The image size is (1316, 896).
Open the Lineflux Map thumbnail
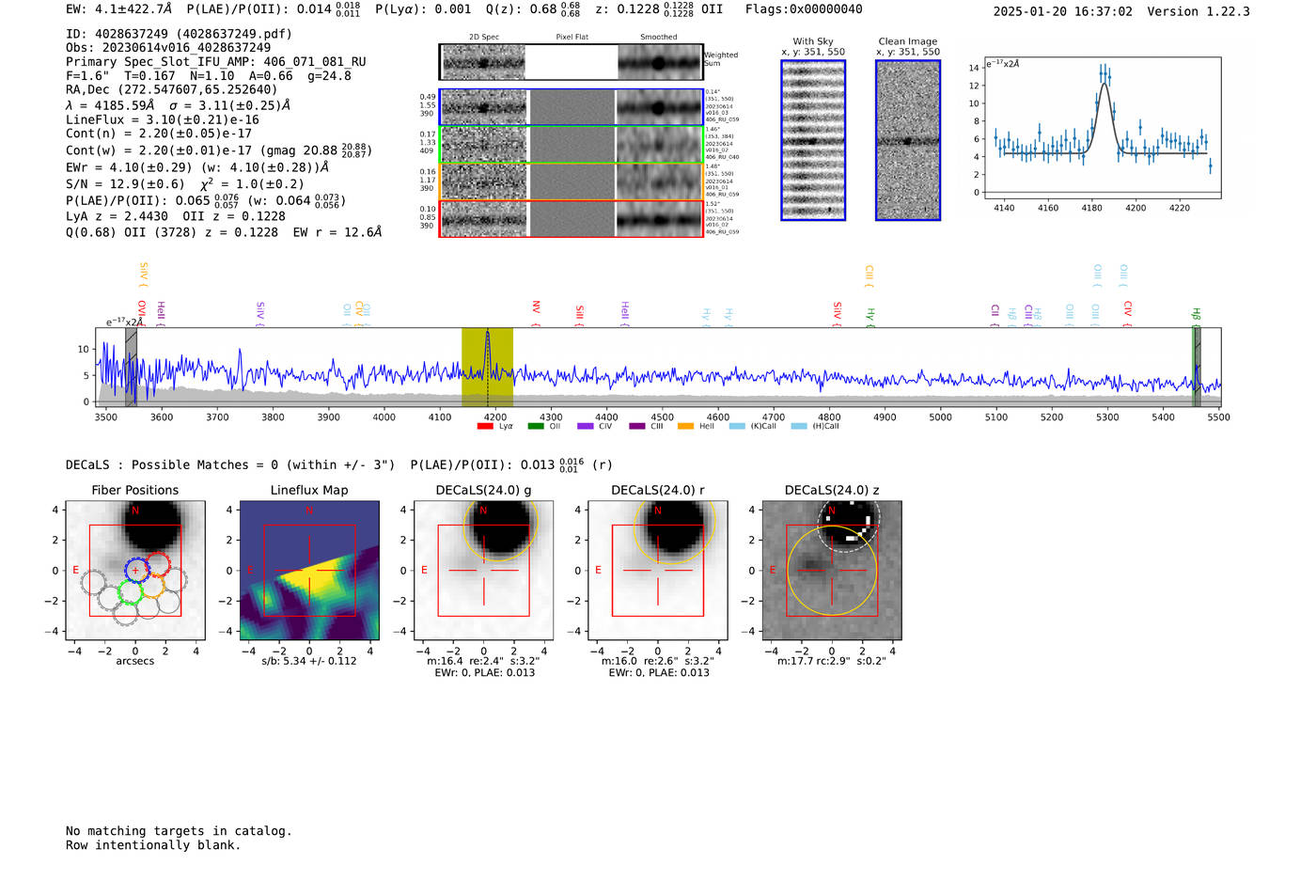309,571
